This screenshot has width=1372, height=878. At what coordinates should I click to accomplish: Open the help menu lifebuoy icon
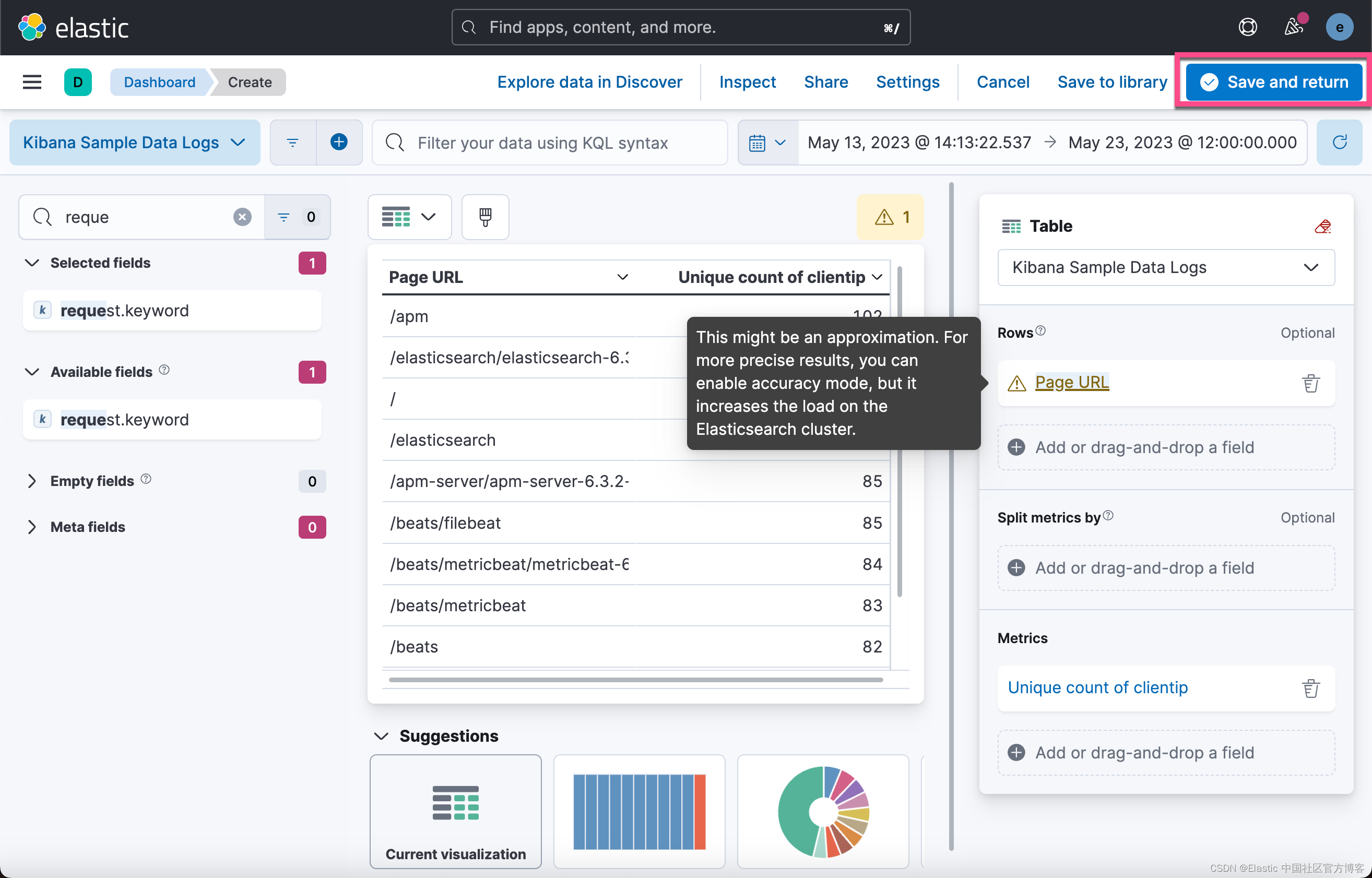[x=1248, y=27]
